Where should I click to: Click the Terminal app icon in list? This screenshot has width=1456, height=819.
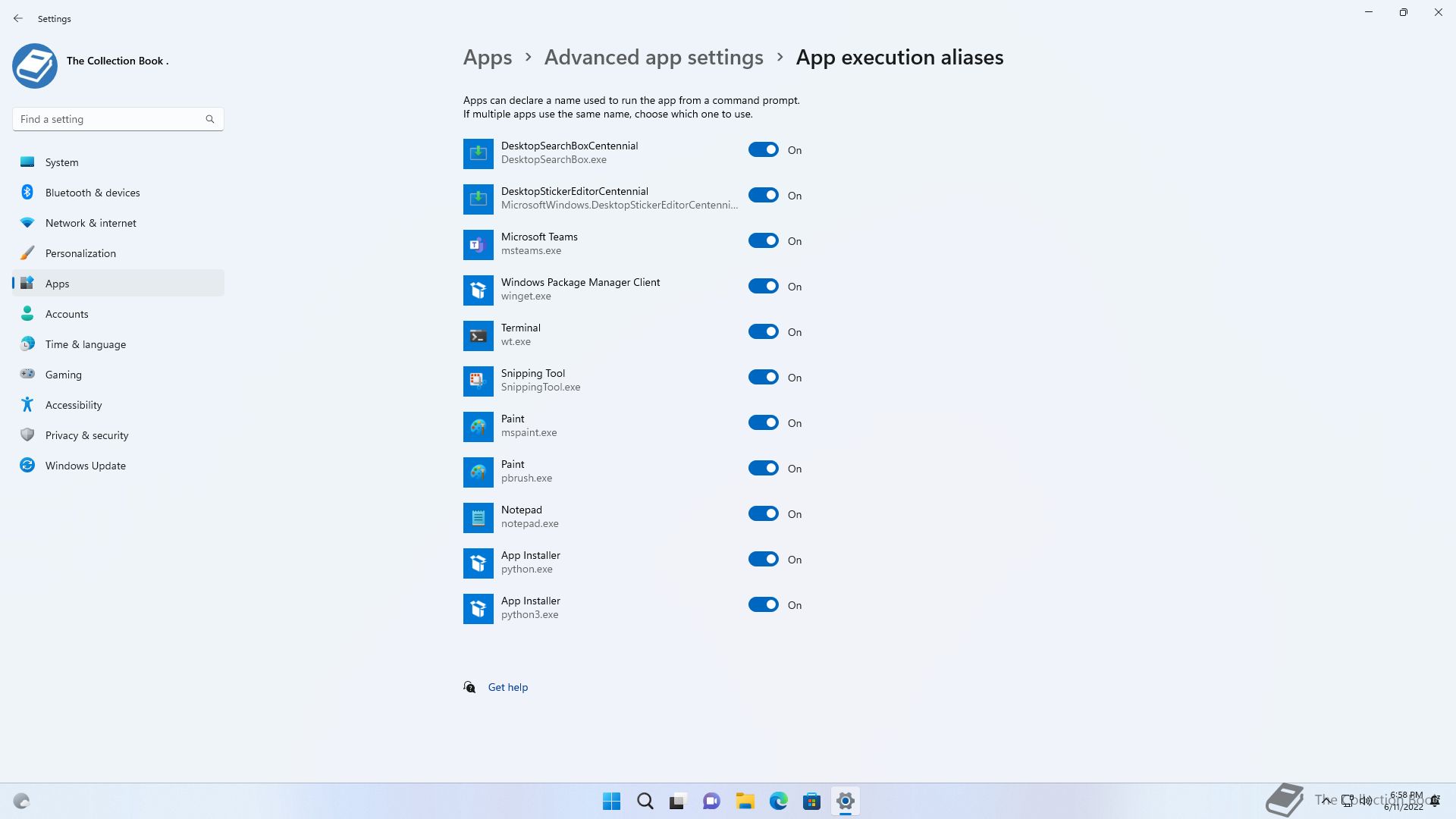pos(478,335)
